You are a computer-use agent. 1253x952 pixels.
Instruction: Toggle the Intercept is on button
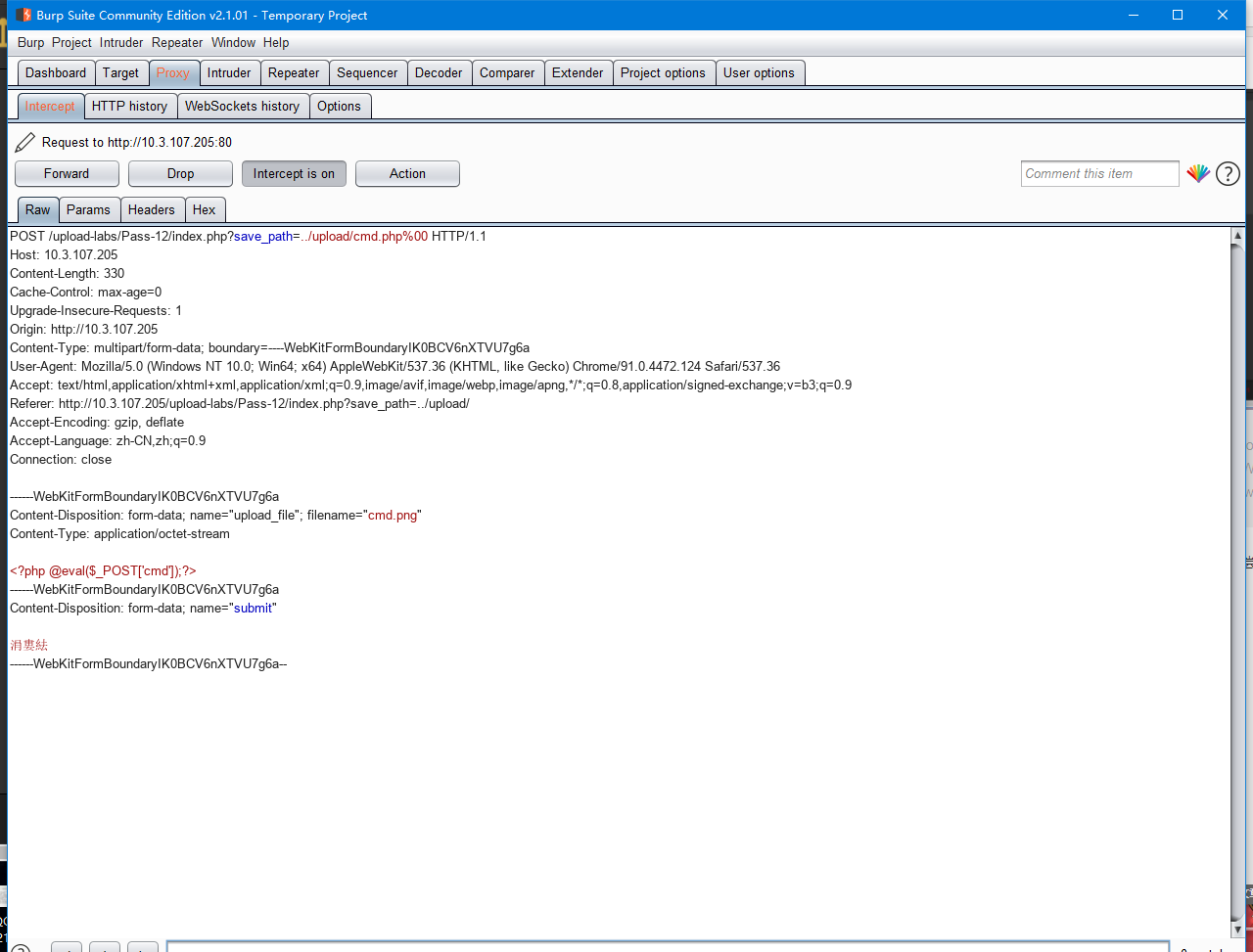pos(294,173)
